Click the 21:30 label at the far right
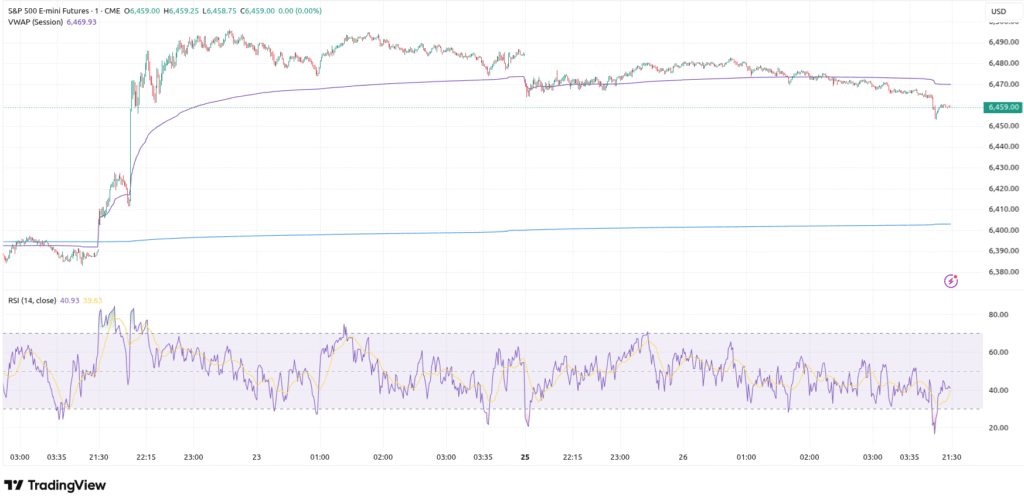This screenshot has width=1024, height=499. click(x=952, y=457)
